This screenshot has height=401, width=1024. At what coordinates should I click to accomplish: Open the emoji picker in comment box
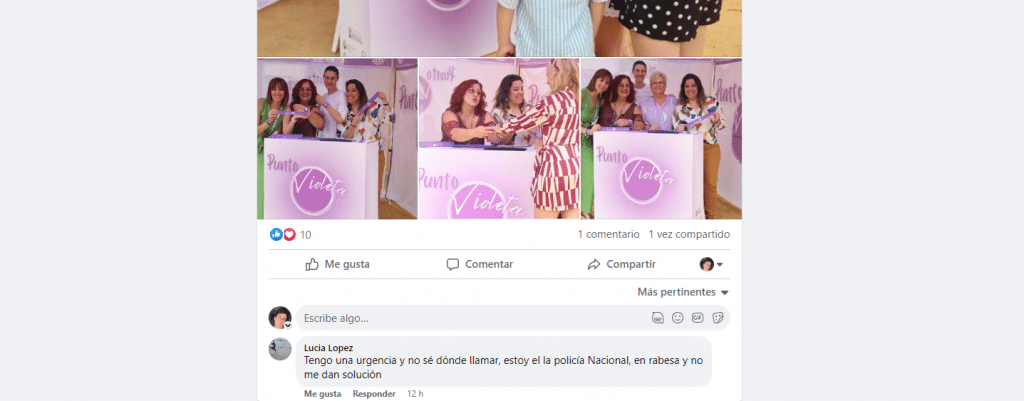click(x=678, y=318)
